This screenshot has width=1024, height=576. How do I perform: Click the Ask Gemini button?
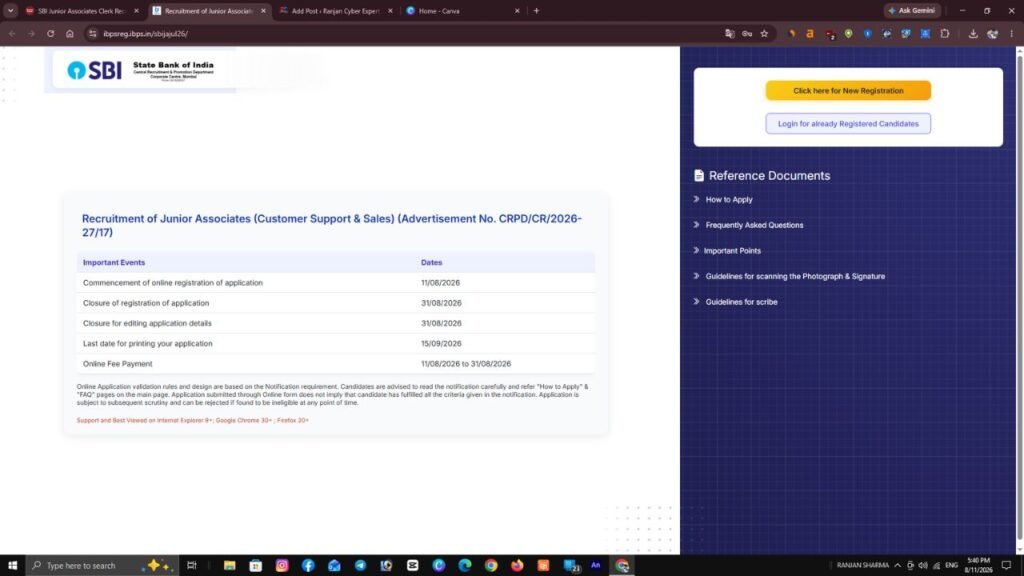[912, 10]
